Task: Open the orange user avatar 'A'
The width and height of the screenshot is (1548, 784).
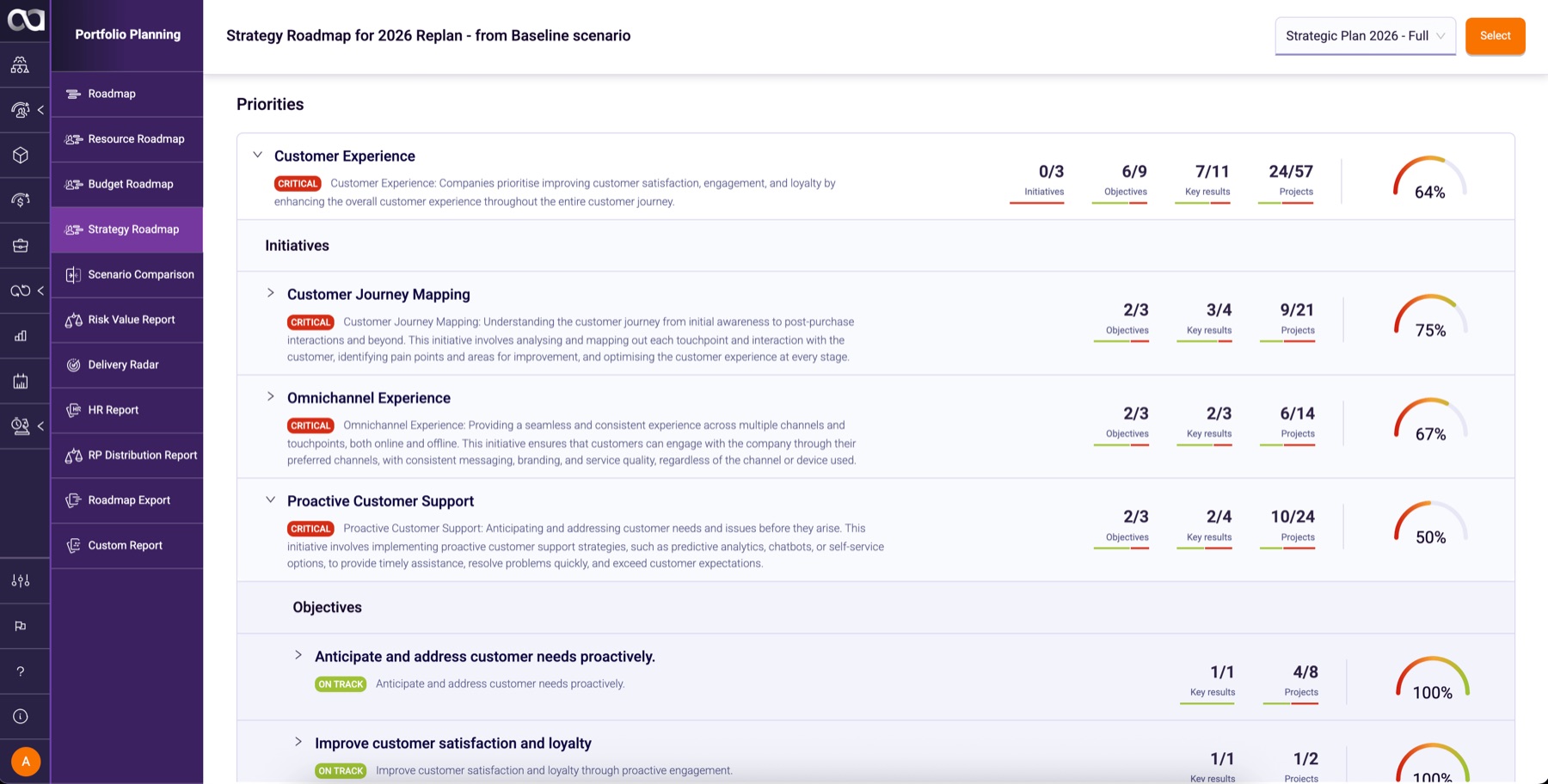Action: click(26, 761)
